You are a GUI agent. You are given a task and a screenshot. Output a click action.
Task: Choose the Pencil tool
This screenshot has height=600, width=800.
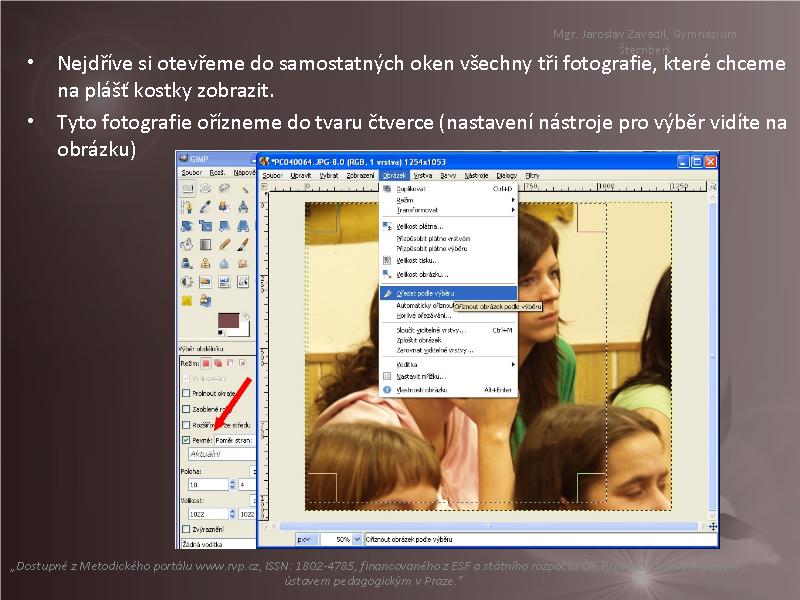[x=224, y=244]
